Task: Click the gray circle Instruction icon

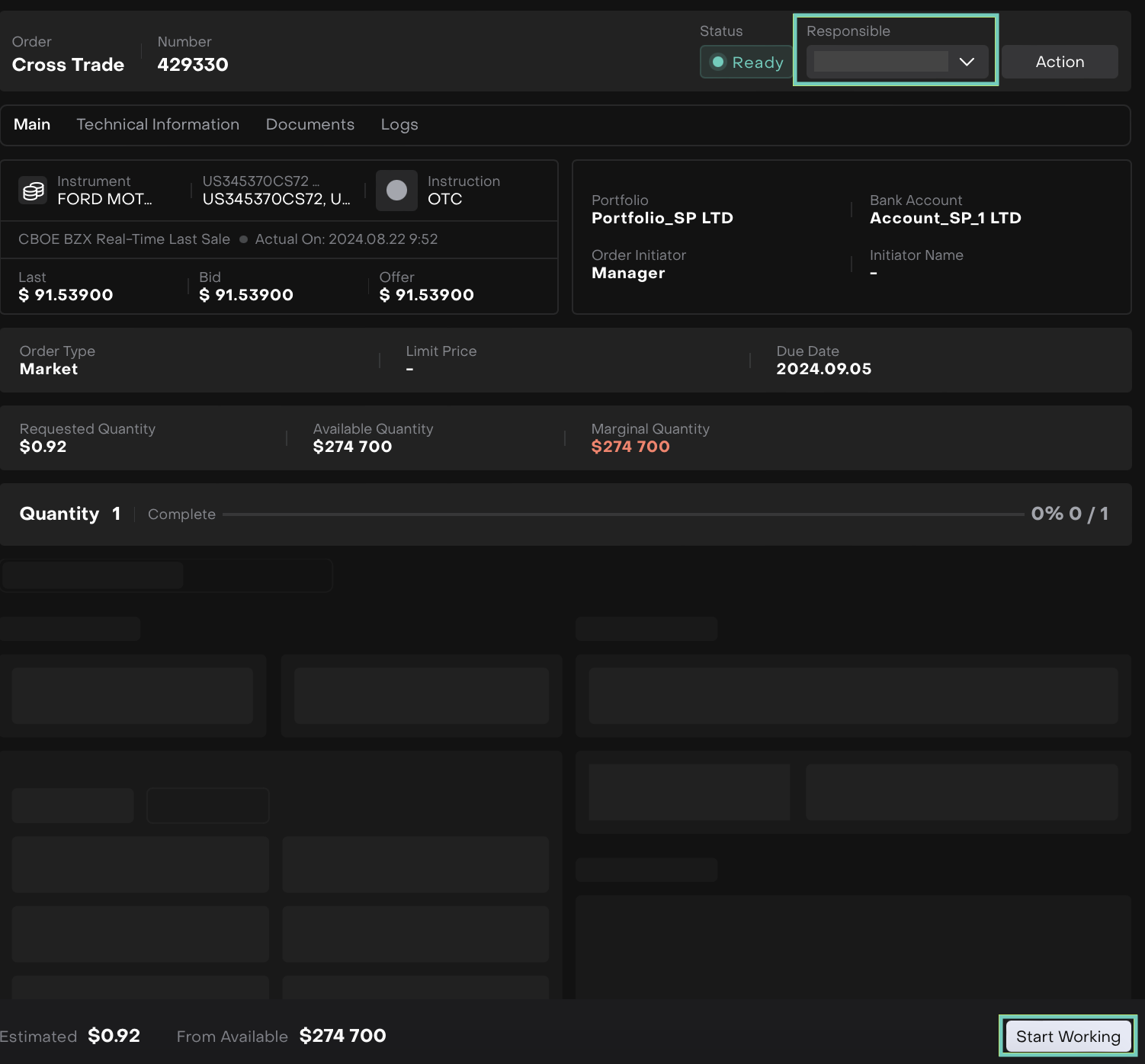Action: (396, 191)
